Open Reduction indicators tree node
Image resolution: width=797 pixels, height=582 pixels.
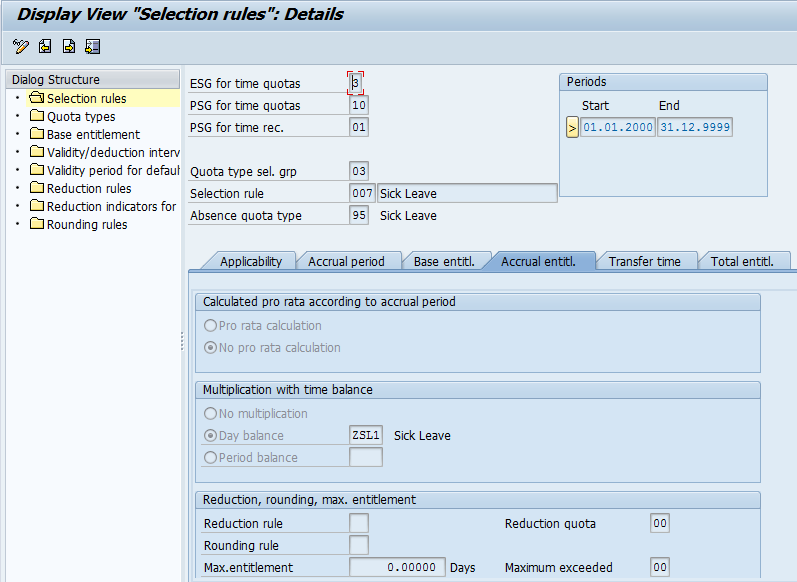click(x=110, y=207)
